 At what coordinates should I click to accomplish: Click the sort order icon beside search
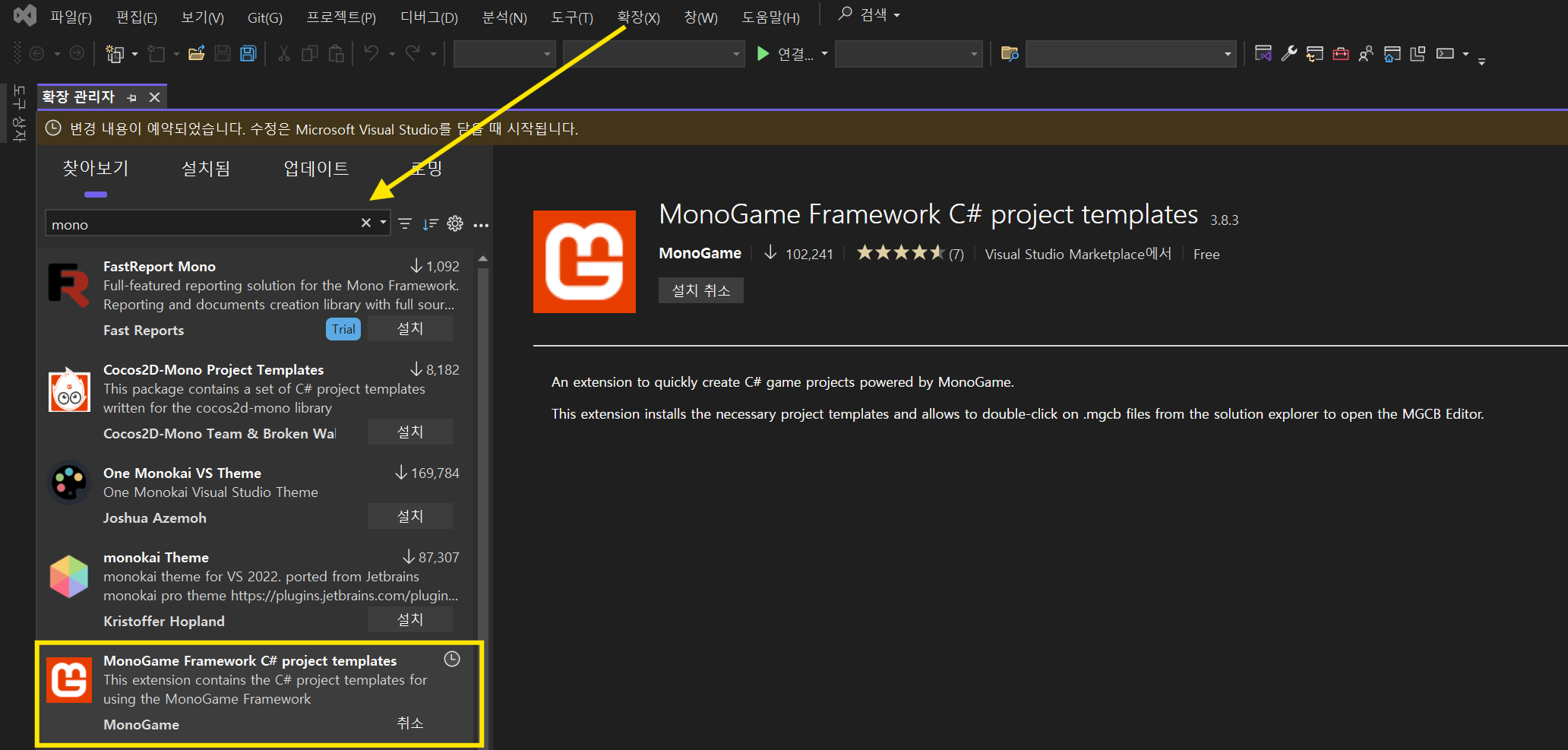pyautogui.click(x=431, y=223)
